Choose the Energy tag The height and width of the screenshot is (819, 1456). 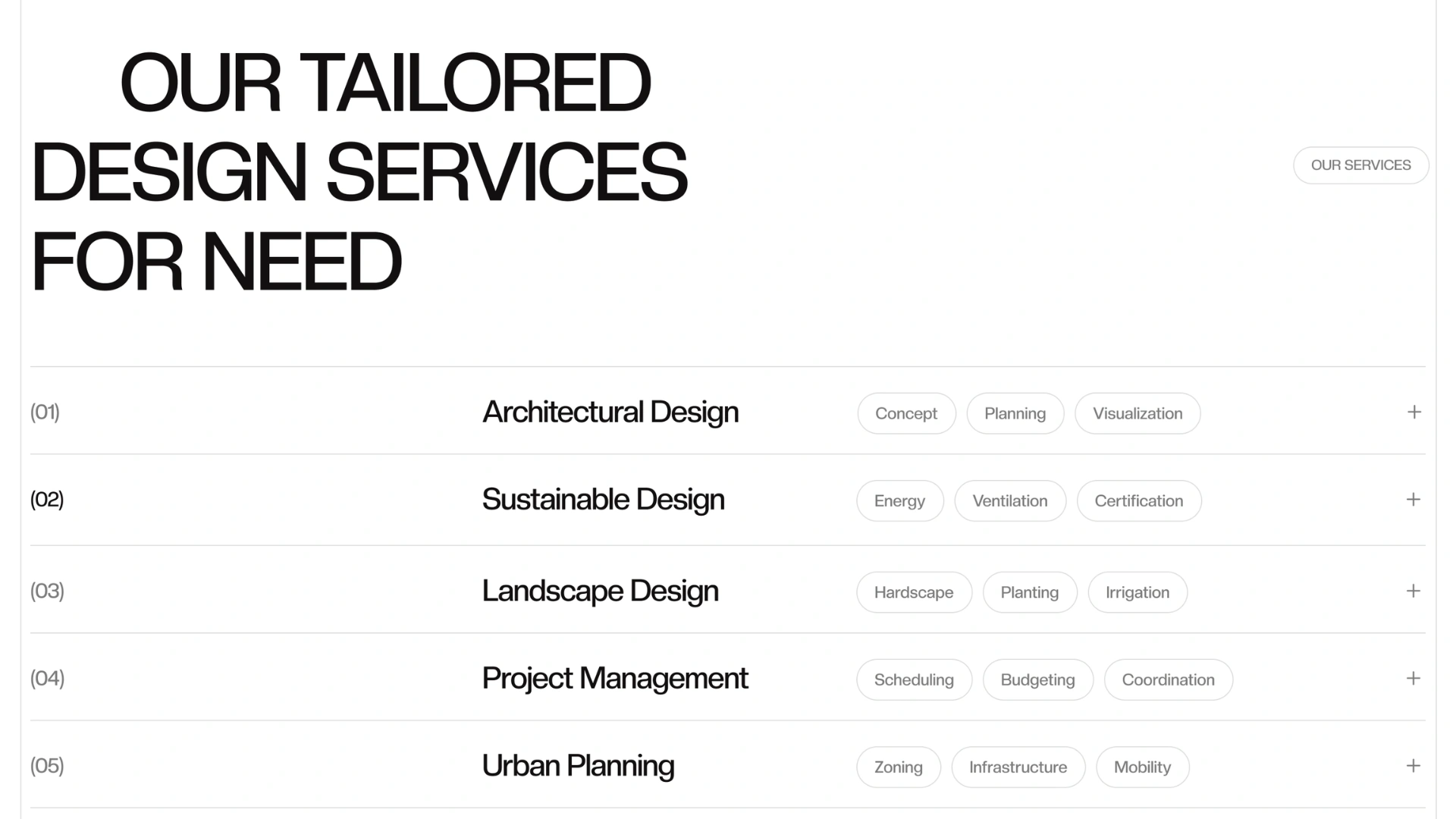(x=900, y=500)
